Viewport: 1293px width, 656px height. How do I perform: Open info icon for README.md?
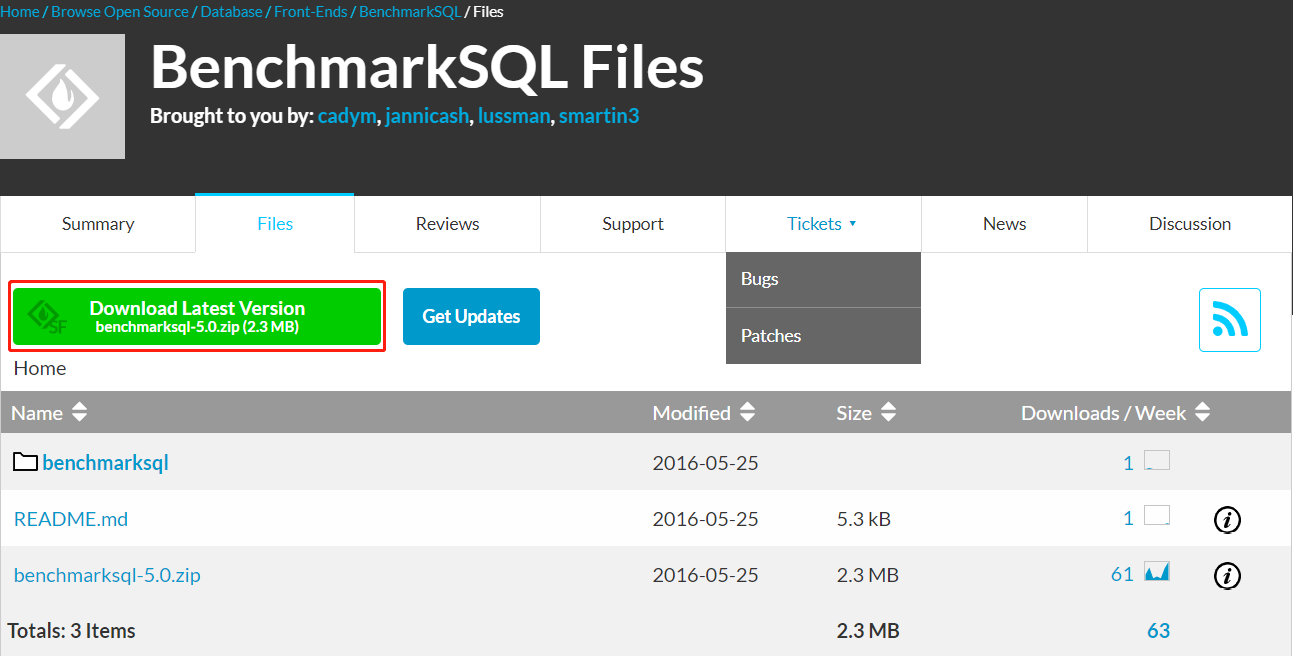pos(1227,520)
